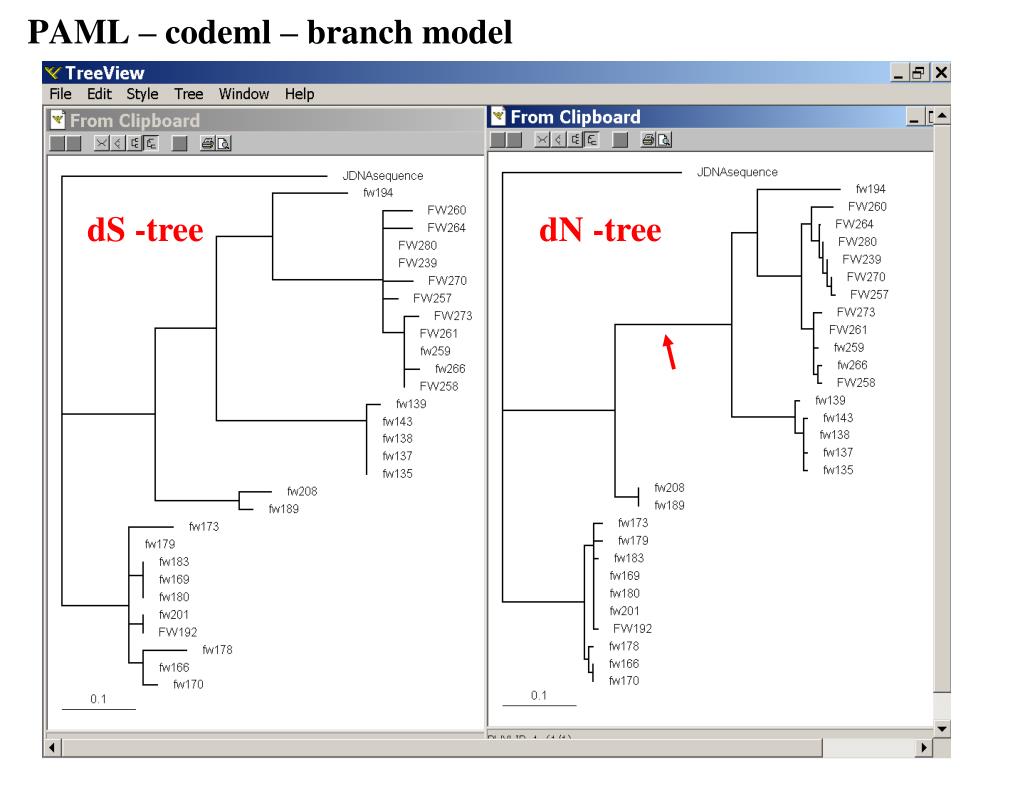Click the print icon in dS-tree window

(207, 143)
